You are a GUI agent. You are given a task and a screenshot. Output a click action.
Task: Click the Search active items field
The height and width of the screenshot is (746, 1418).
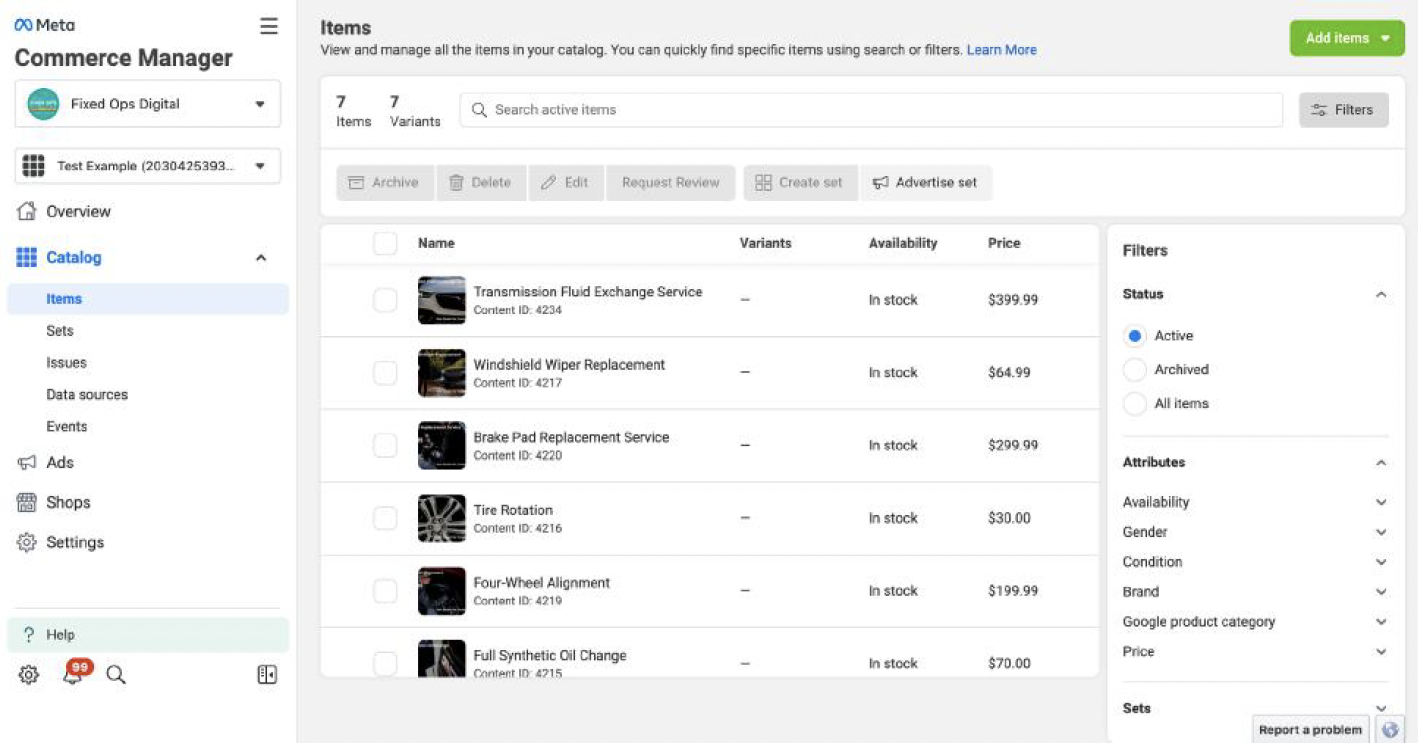pos(871,110)
